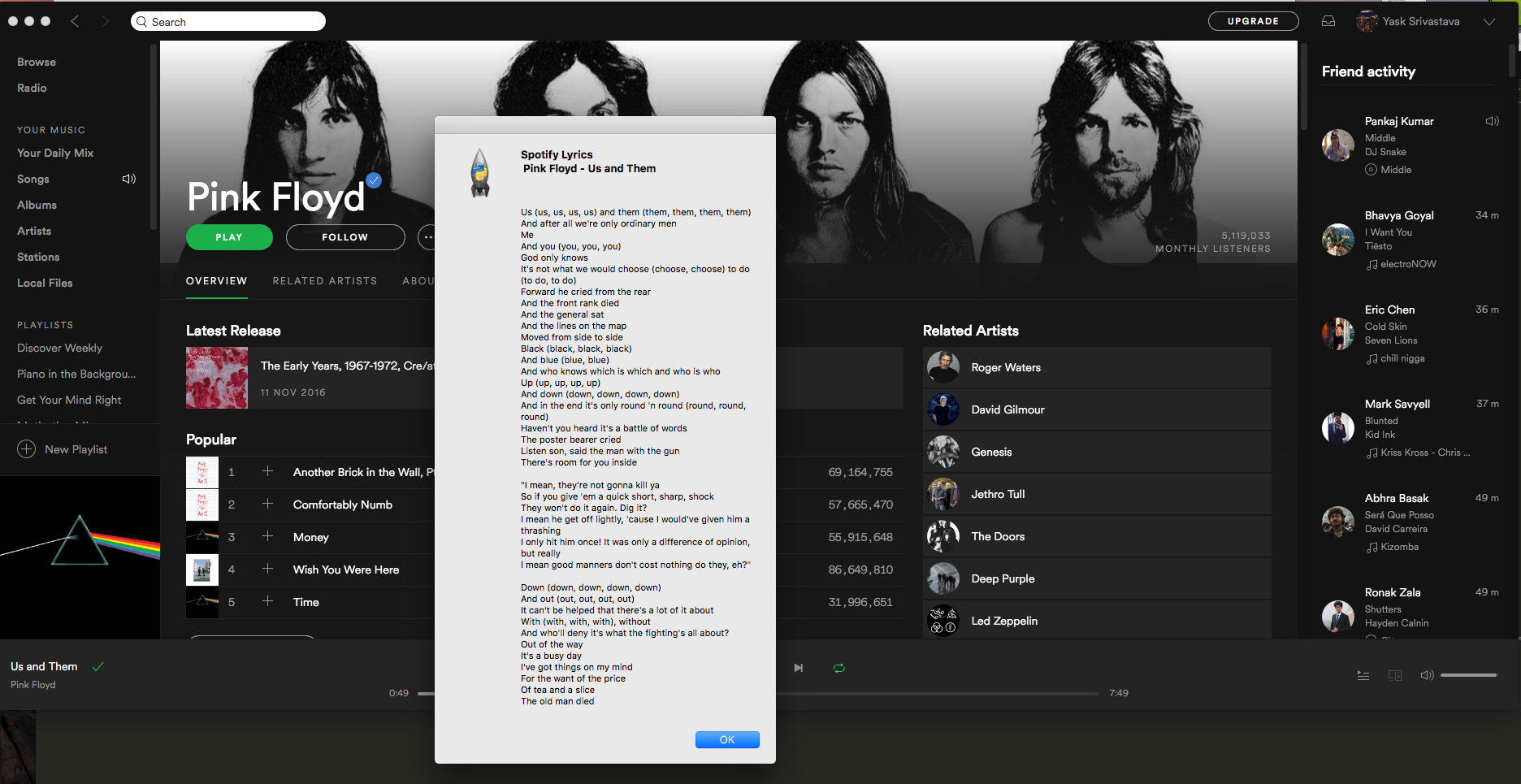Click Yask Srivastava profile avatar
Screen dimensions: 1521x784
(x=1367, y=21)
